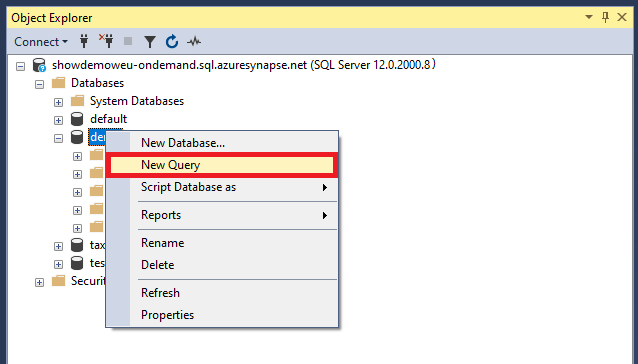This screenshot has width=638, height=364.
Task: Expand the Security folder node
Action: coord(39,283)
